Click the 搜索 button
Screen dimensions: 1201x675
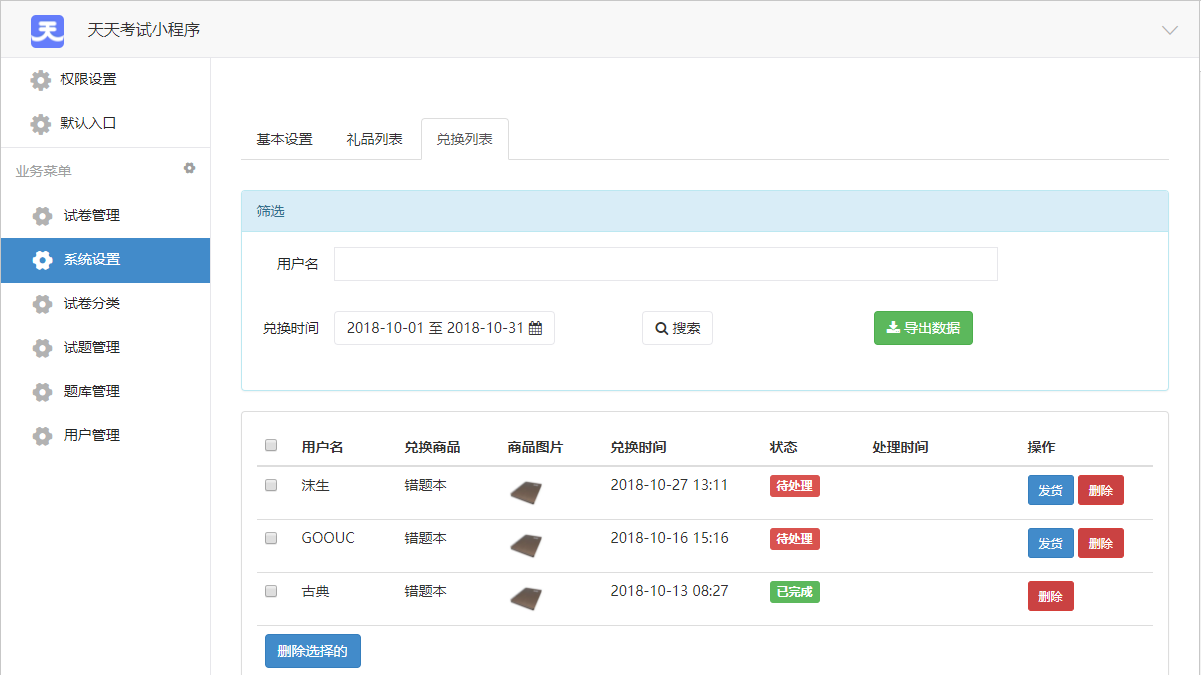click(677, 328)
